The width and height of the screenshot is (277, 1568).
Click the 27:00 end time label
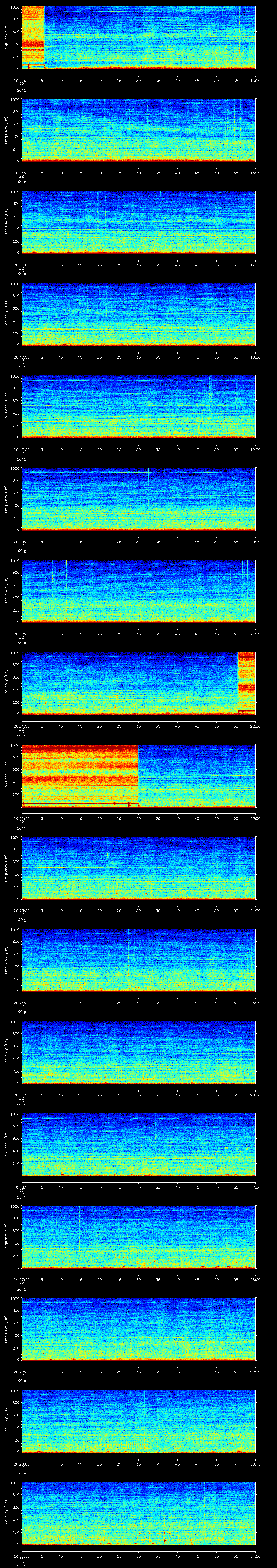256,1187
